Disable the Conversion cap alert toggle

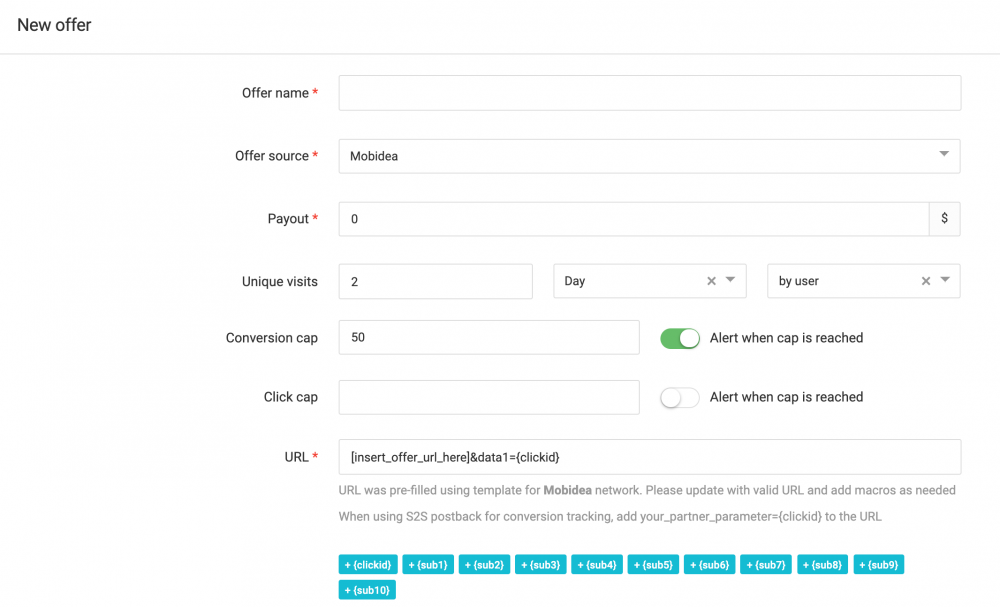pos(680,339)
